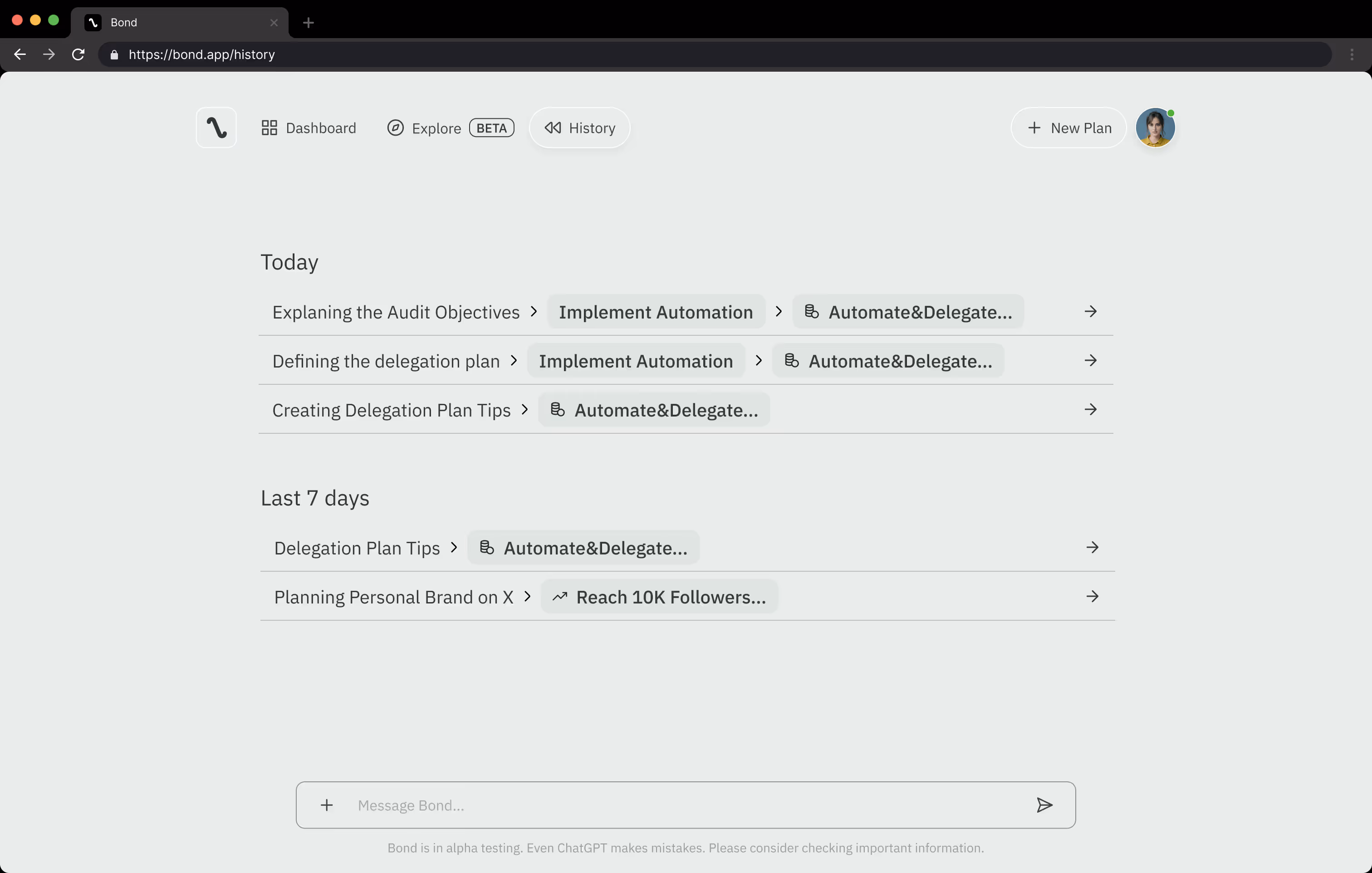
Task: Go to the Dashboard tab
Action: 308,128
